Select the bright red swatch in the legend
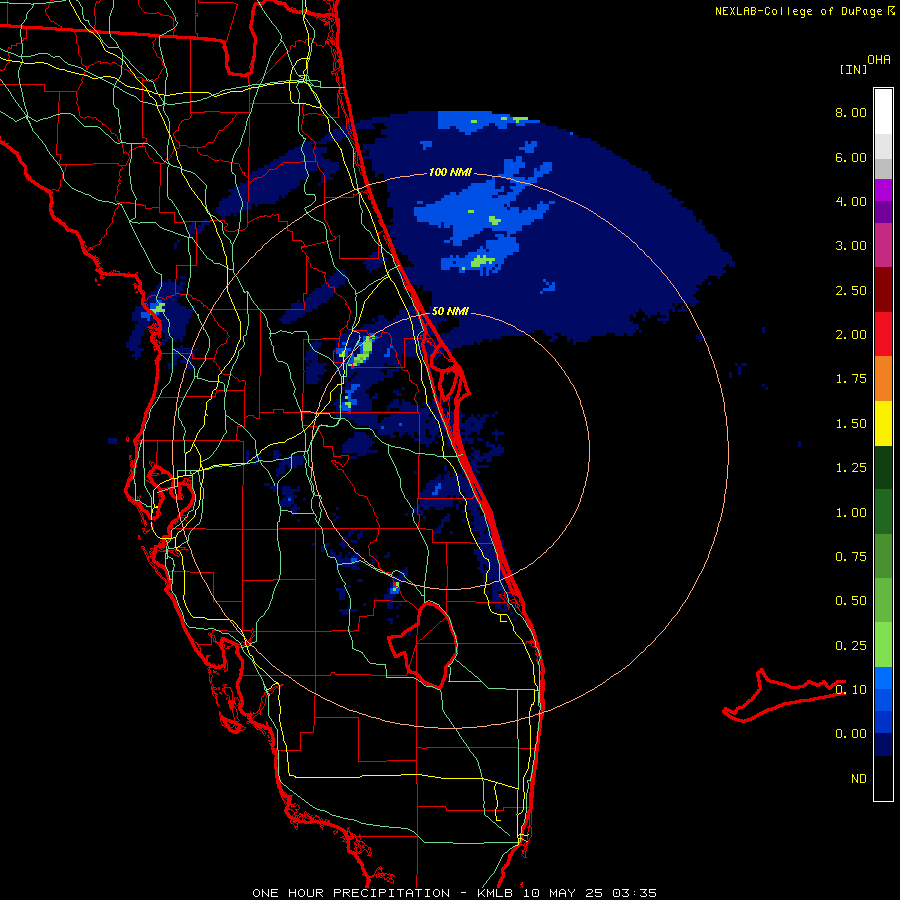The width and height of the screenshot is (900, 900). (883, 334)
